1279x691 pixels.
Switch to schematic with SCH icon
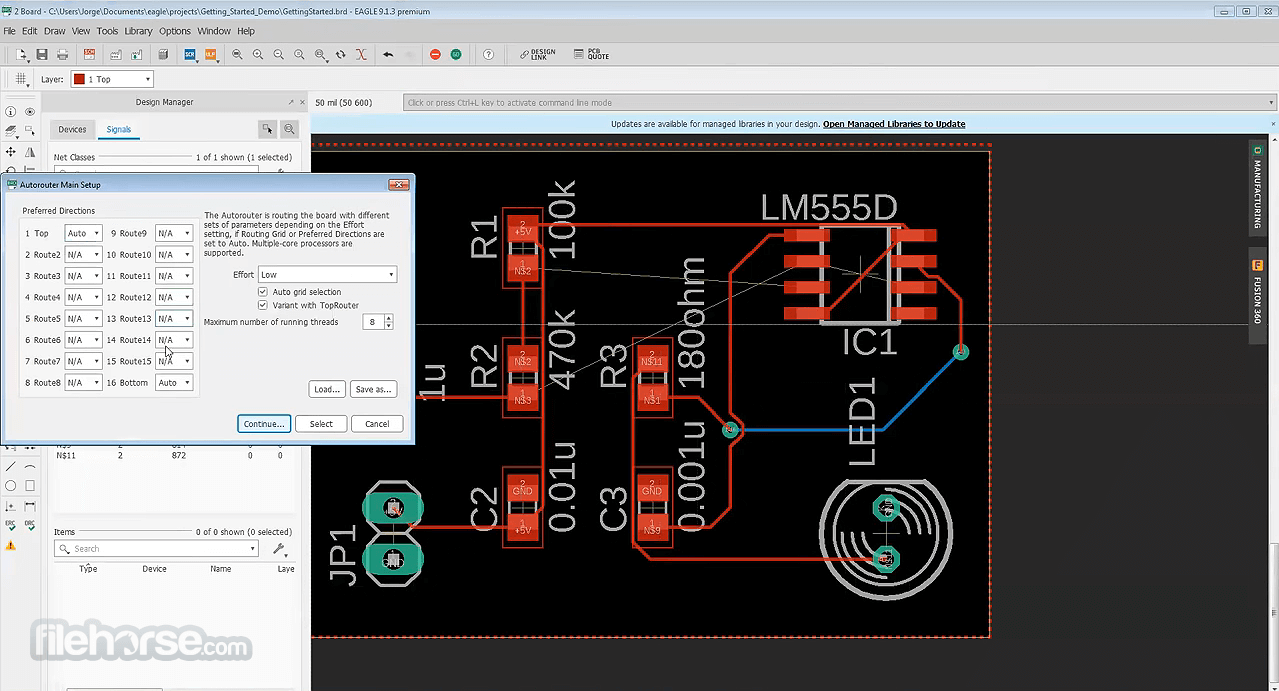click(89, 54)
